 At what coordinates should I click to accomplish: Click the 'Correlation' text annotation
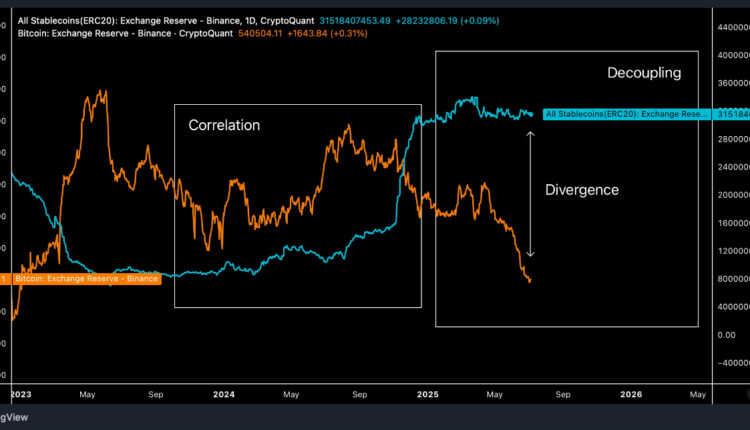coord(224,126)
